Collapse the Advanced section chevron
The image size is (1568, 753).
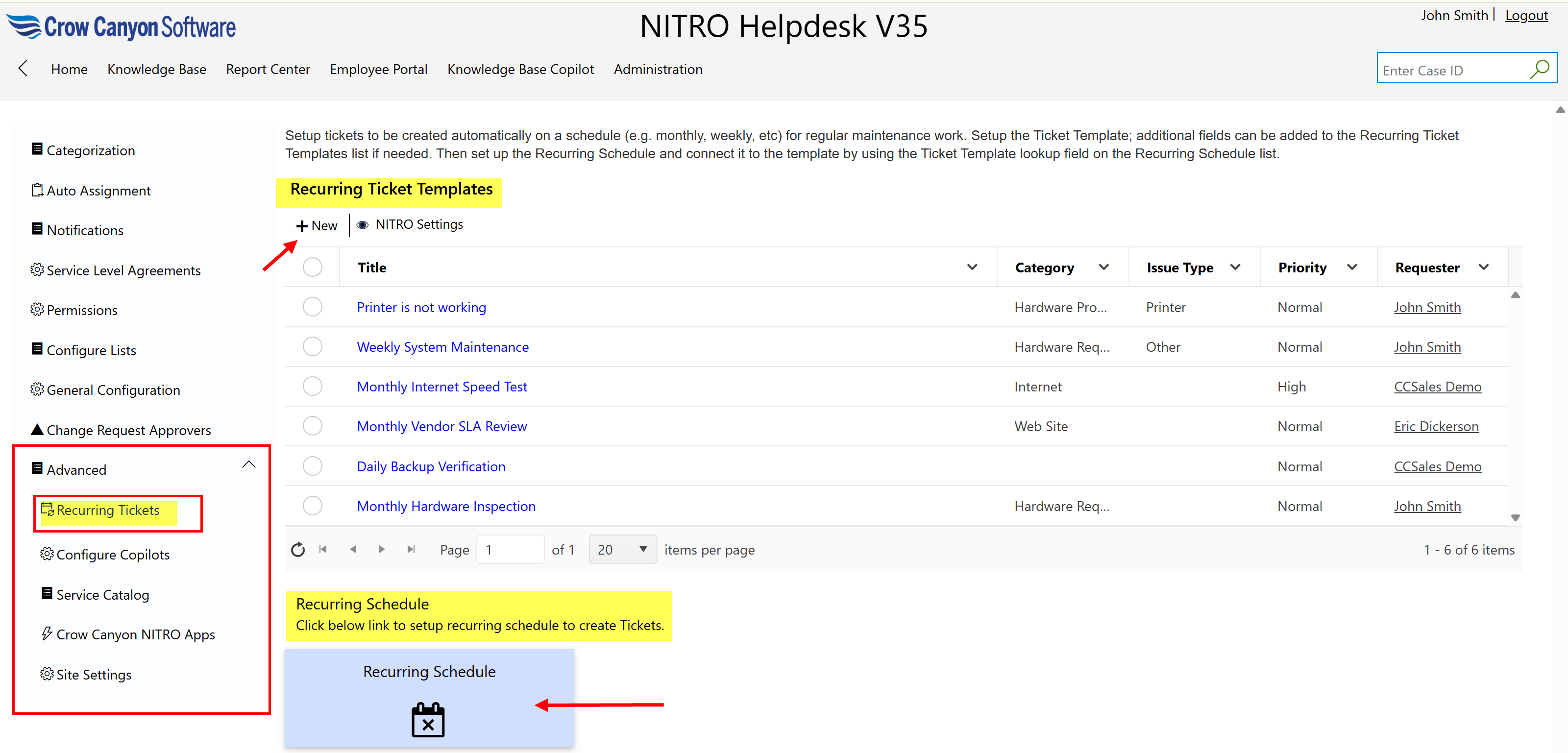pyautogui.click(x=249, y=465)
